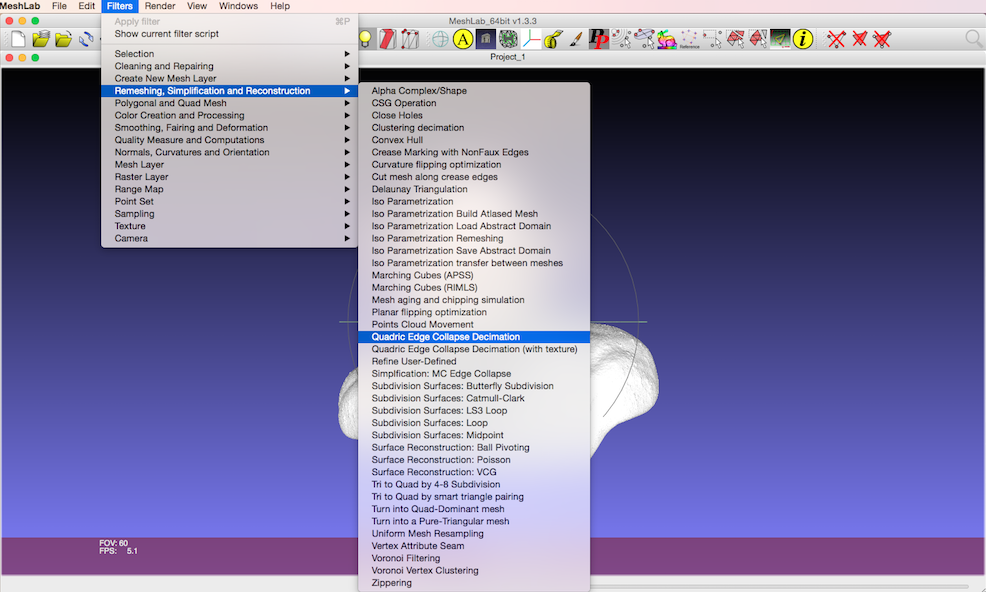Choose Quadric Edge Collapse Decimation (with texture)
Viewport: 986px width, 592px height.
(x=474, y=349)
